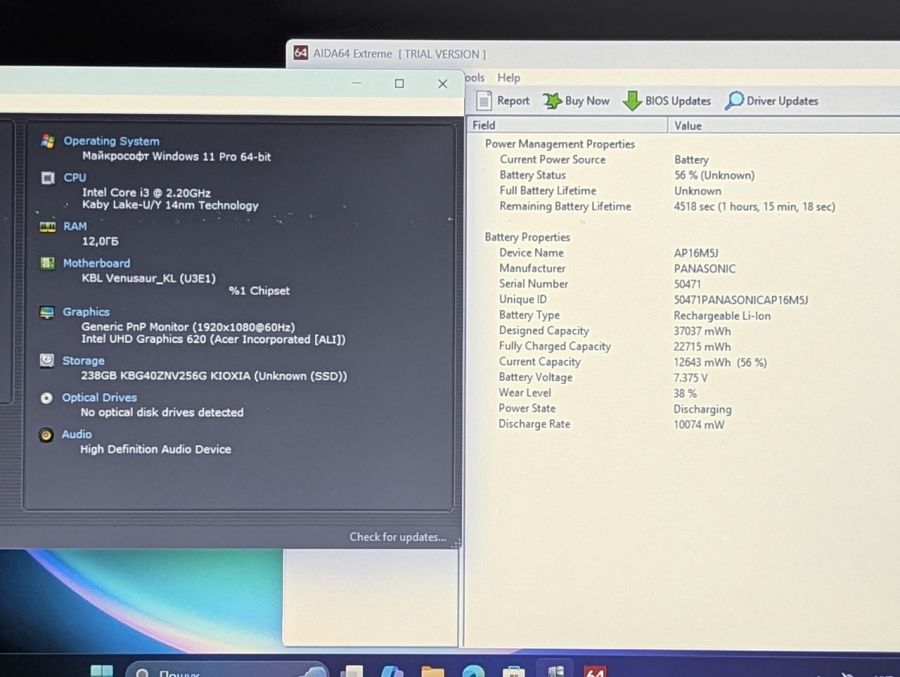Viewport: 900px width, 677px height.
Task: Open File Explorer folder icon on taskbar
Action: [x=432, y=671]
